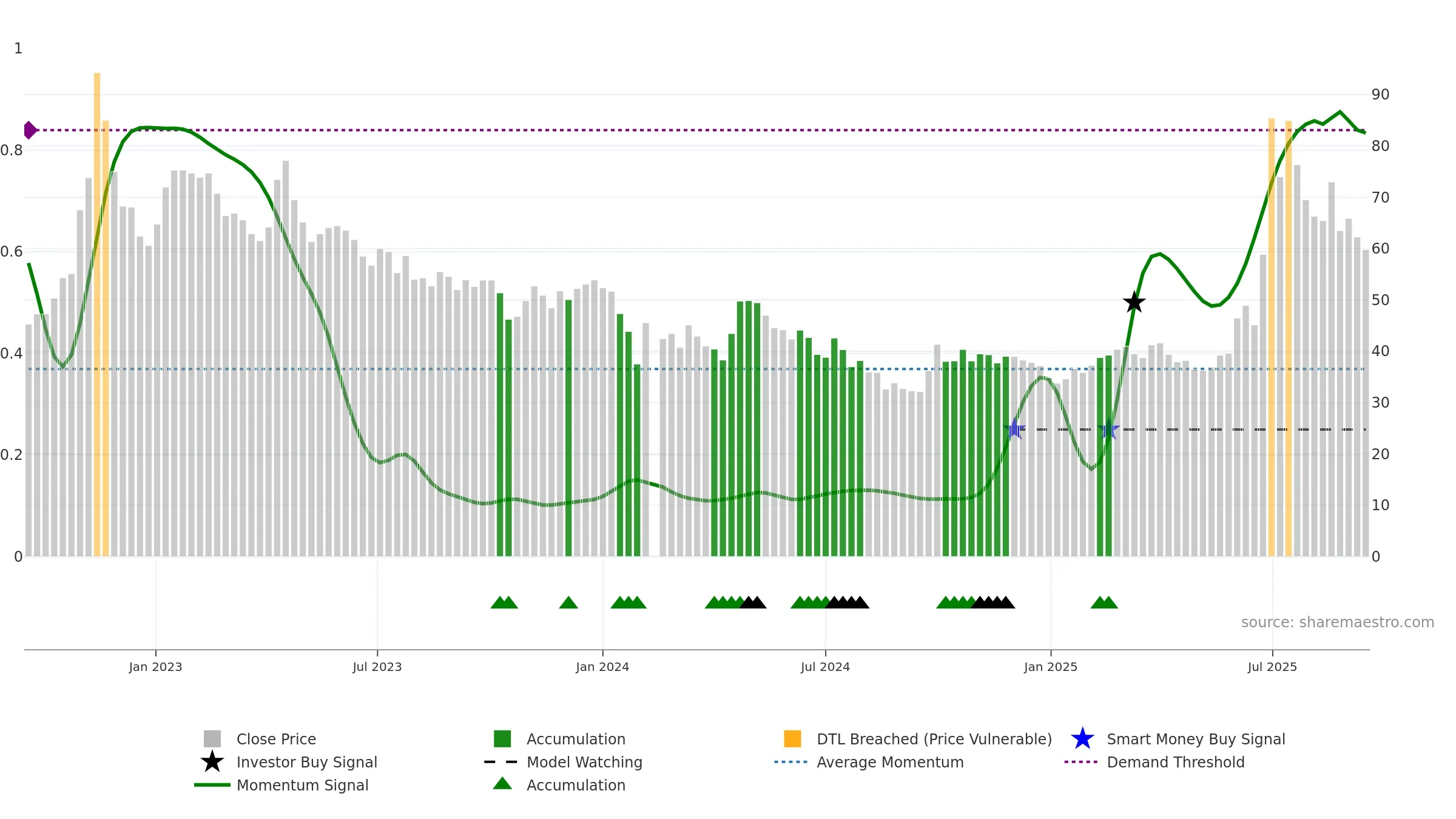Screen dimensions: 1456x819
Task: Toggle the Model Watching legend label
Action: click(x=584, y=762)
